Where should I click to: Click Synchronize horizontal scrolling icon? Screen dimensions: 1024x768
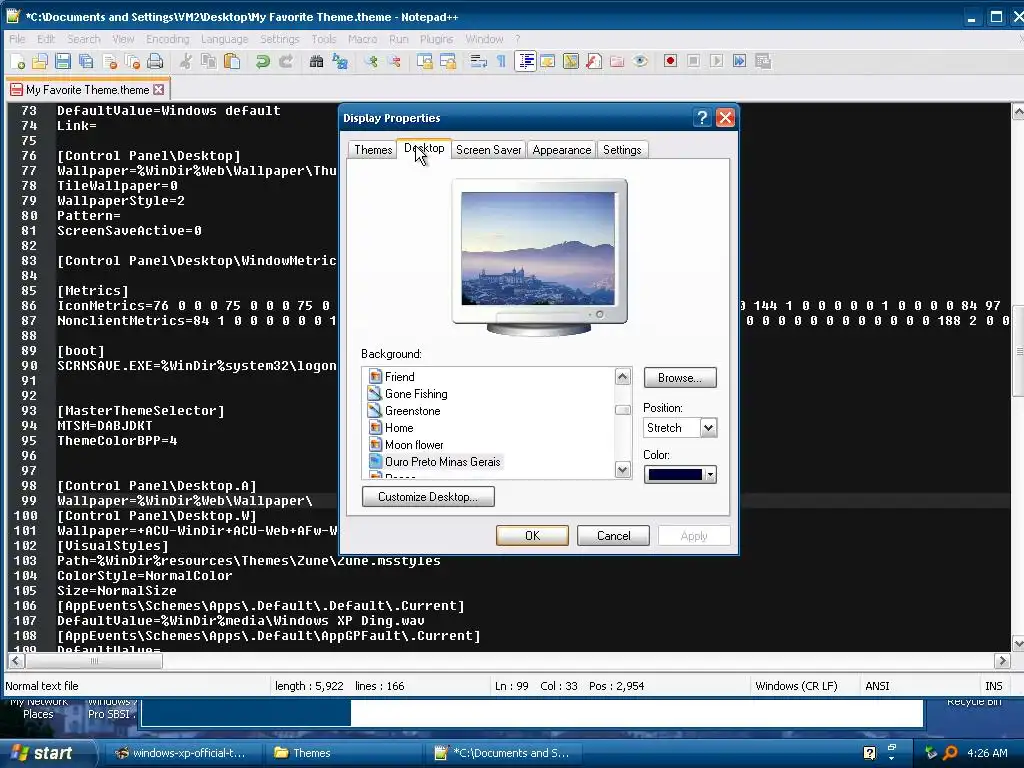[448, 61]
